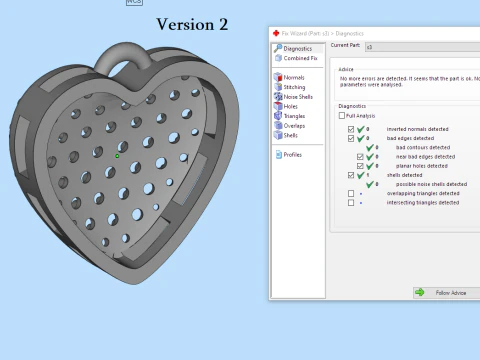Select the Shells fix icon

pos(278,135)
